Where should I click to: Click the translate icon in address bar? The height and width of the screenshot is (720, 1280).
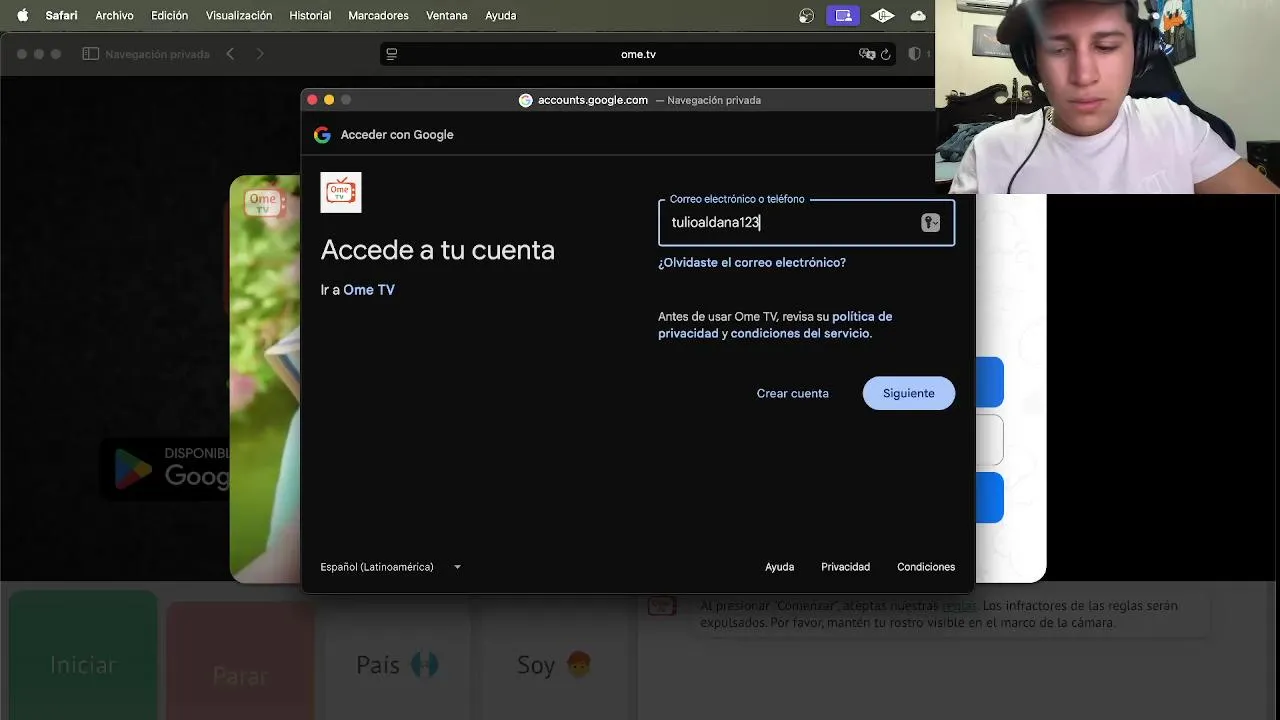pyautogui.click(x=866, y=54)
